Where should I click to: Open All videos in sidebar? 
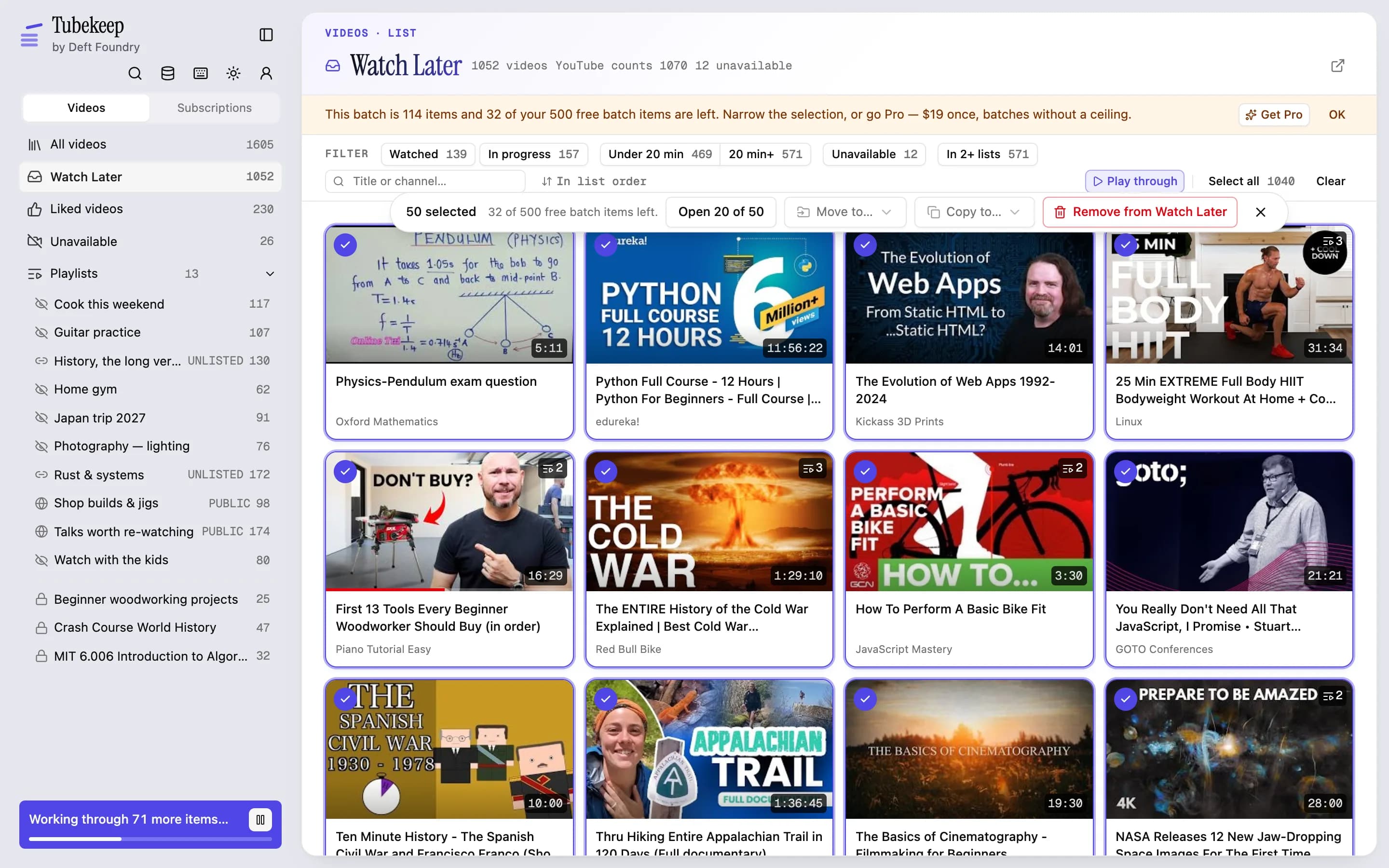[x=150, y=145]
